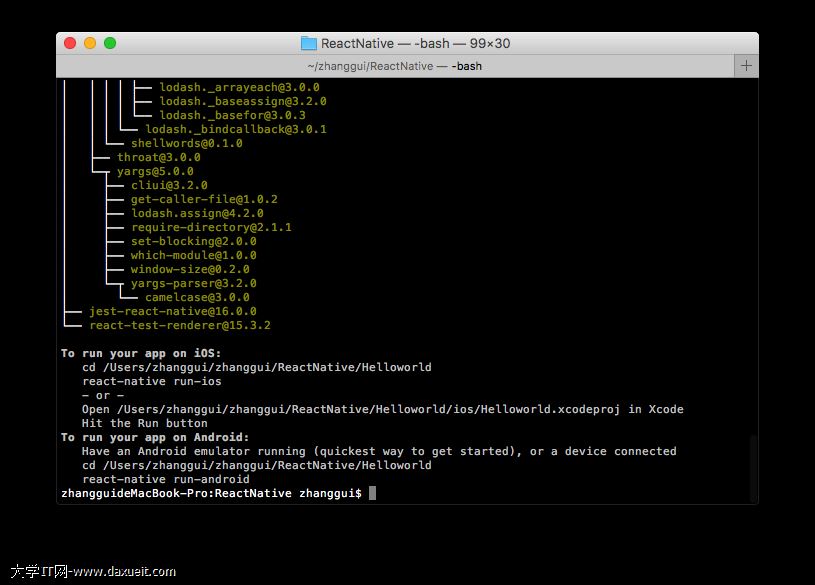Click yargs@5.0.0 entry

click(155, 172)
